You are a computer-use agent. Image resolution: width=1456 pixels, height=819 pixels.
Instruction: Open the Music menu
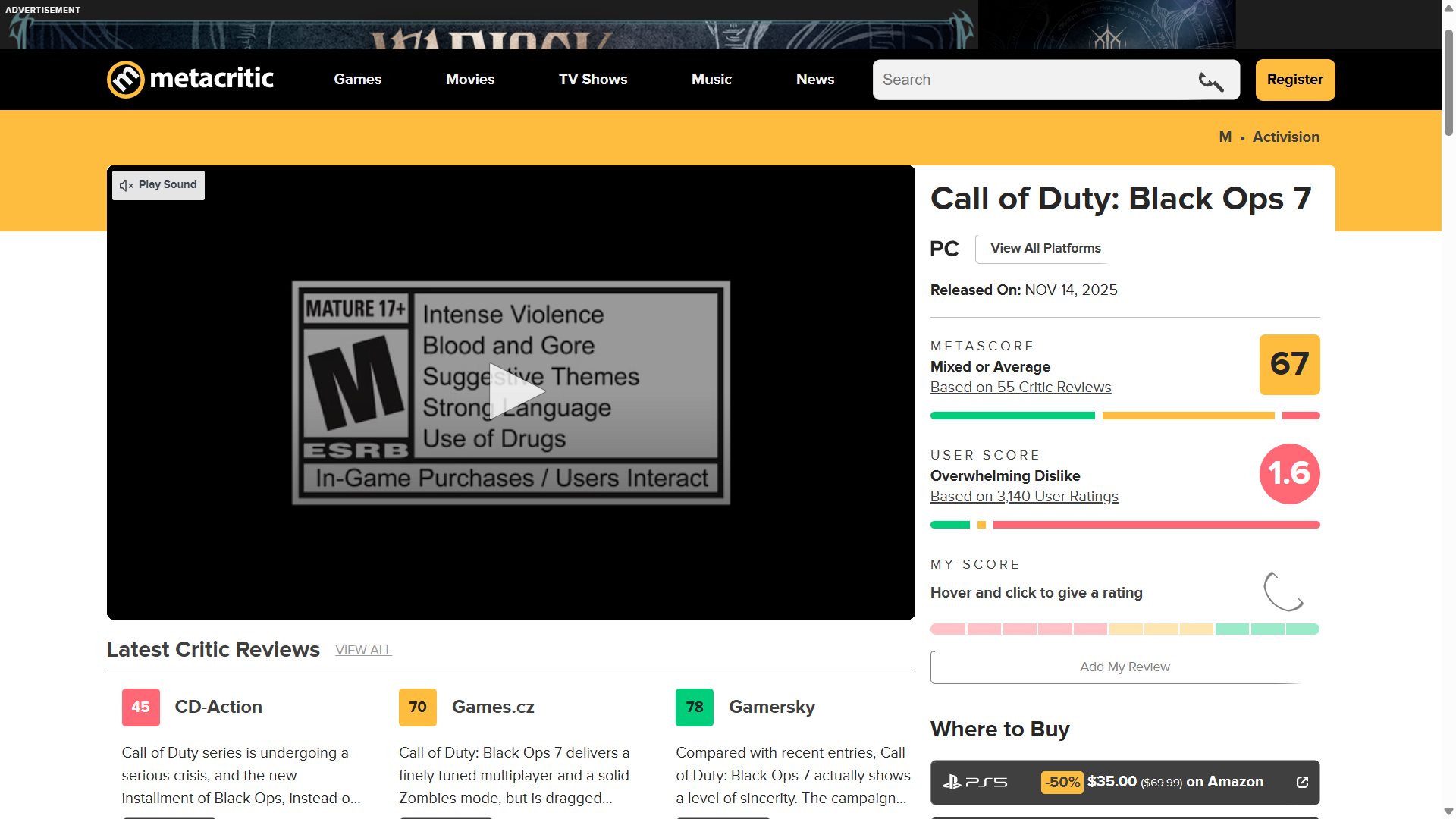(x=711, y=80)
